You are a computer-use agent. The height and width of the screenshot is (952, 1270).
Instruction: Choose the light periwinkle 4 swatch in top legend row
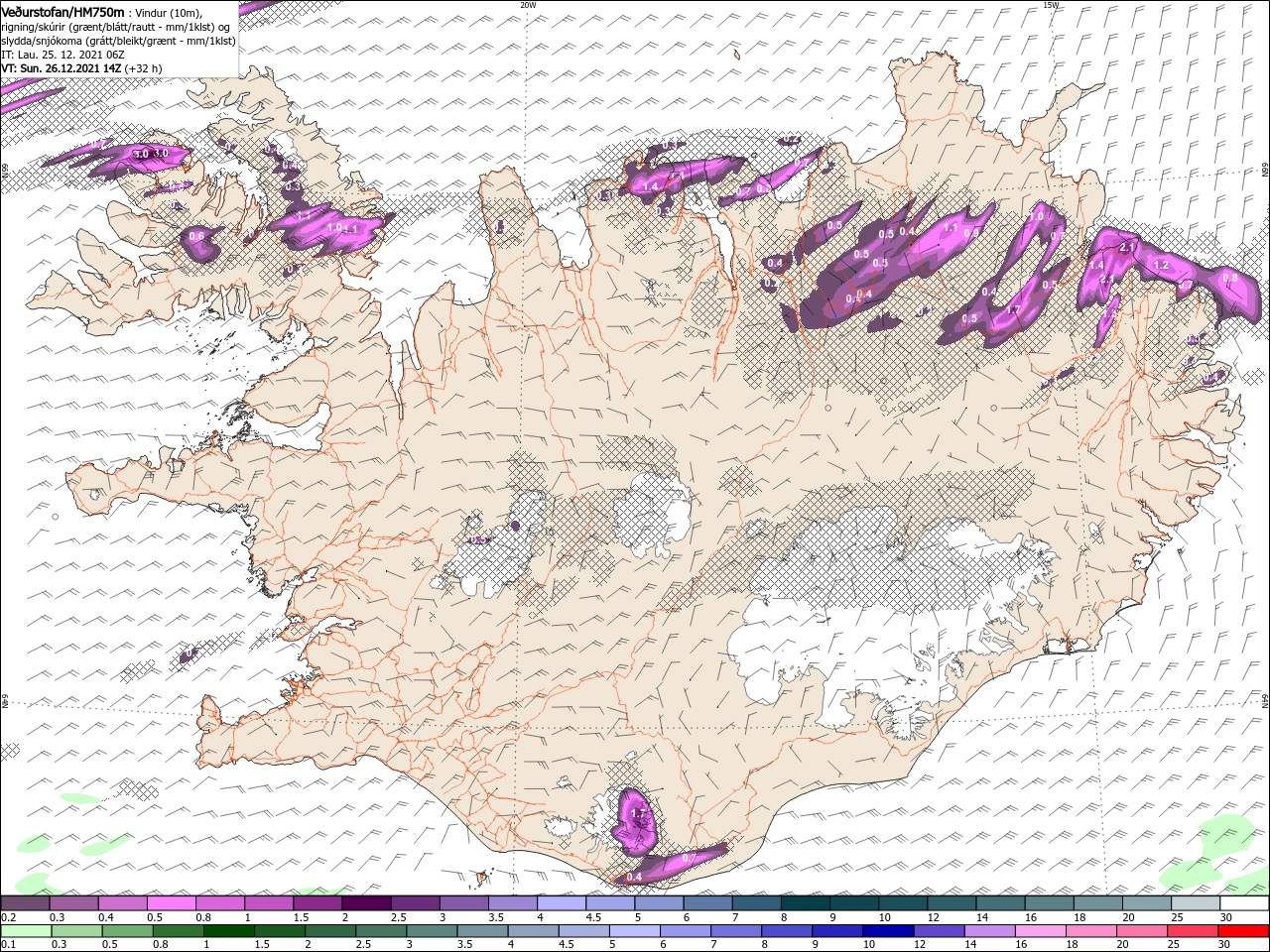(x=562, y=902)
